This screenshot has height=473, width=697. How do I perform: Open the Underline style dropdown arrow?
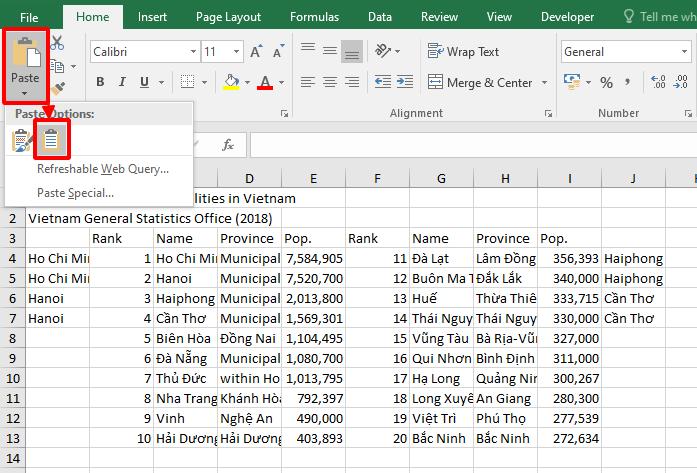(x=161, y=82)
